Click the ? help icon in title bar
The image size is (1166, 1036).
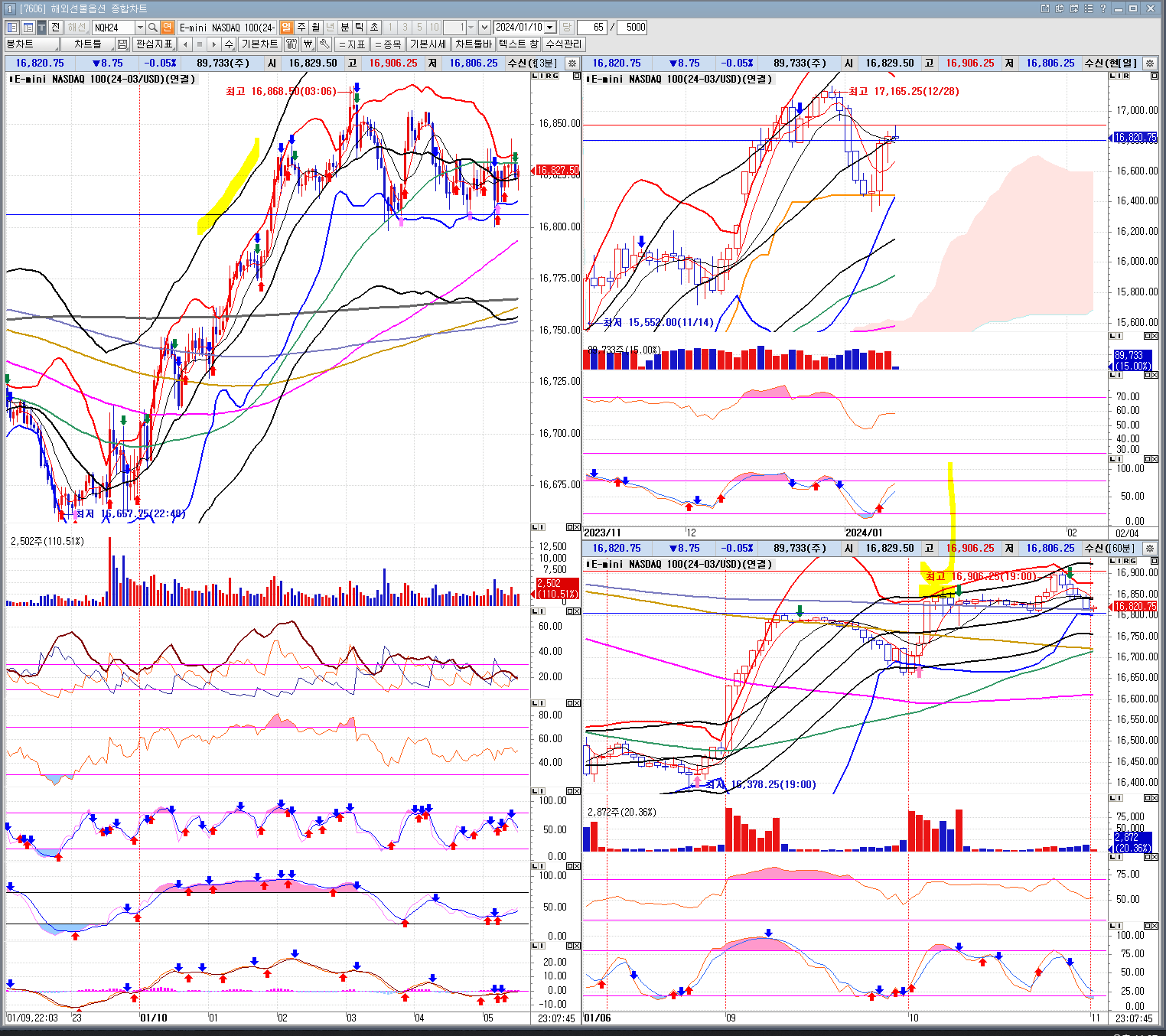coord(1103,8)
